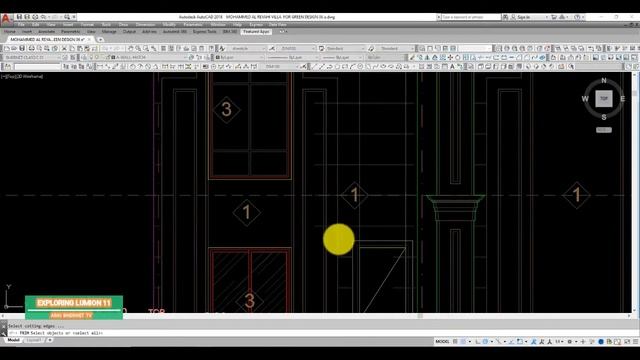
Task: Click the workspace switching gear icon in status bar
Action: [x=569, y=342]
